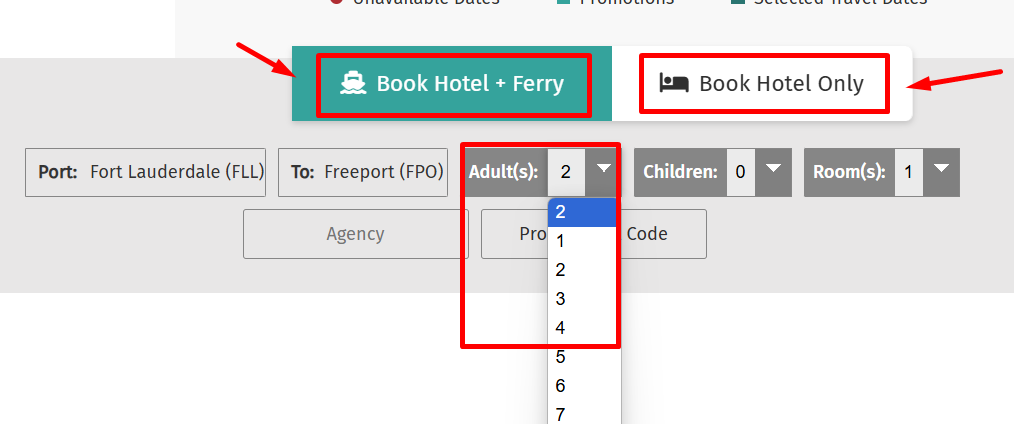
Task: Pick 1 adult from dropdown list
Action: coord(581,241)
